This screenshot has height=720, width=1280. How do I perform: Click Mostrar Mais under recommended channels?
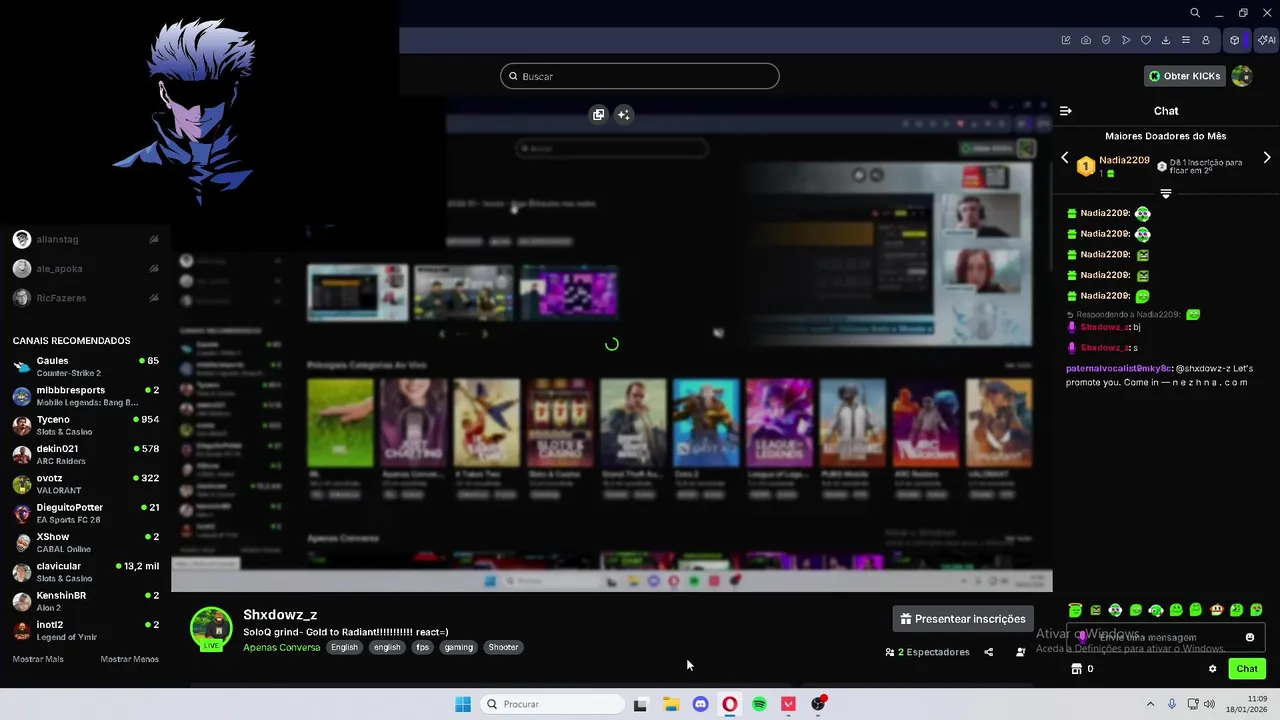coord(38,659)
